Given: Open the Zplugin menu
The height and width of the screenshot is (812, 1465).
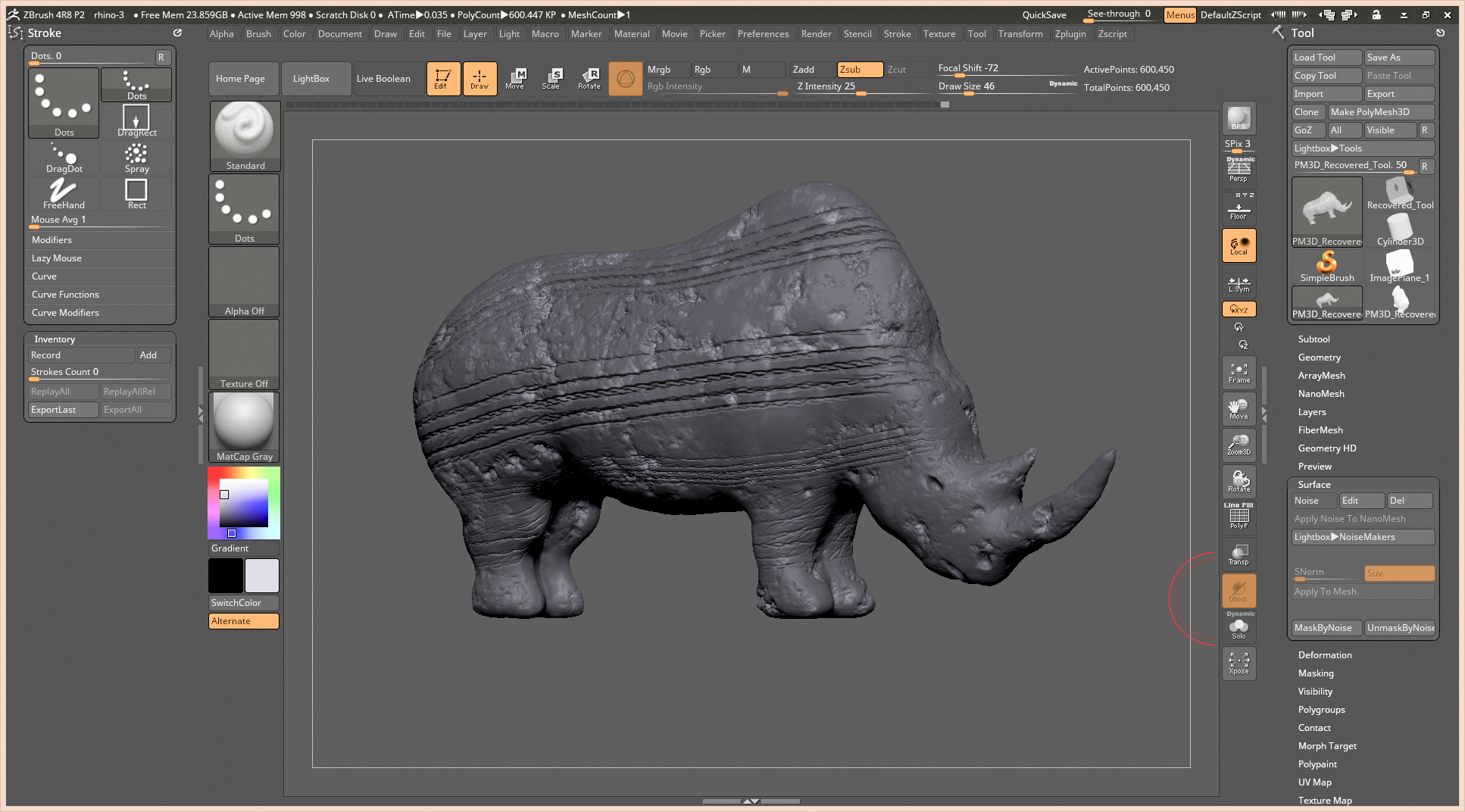Looking at the screenshot, I should [x=1070, y=34].
